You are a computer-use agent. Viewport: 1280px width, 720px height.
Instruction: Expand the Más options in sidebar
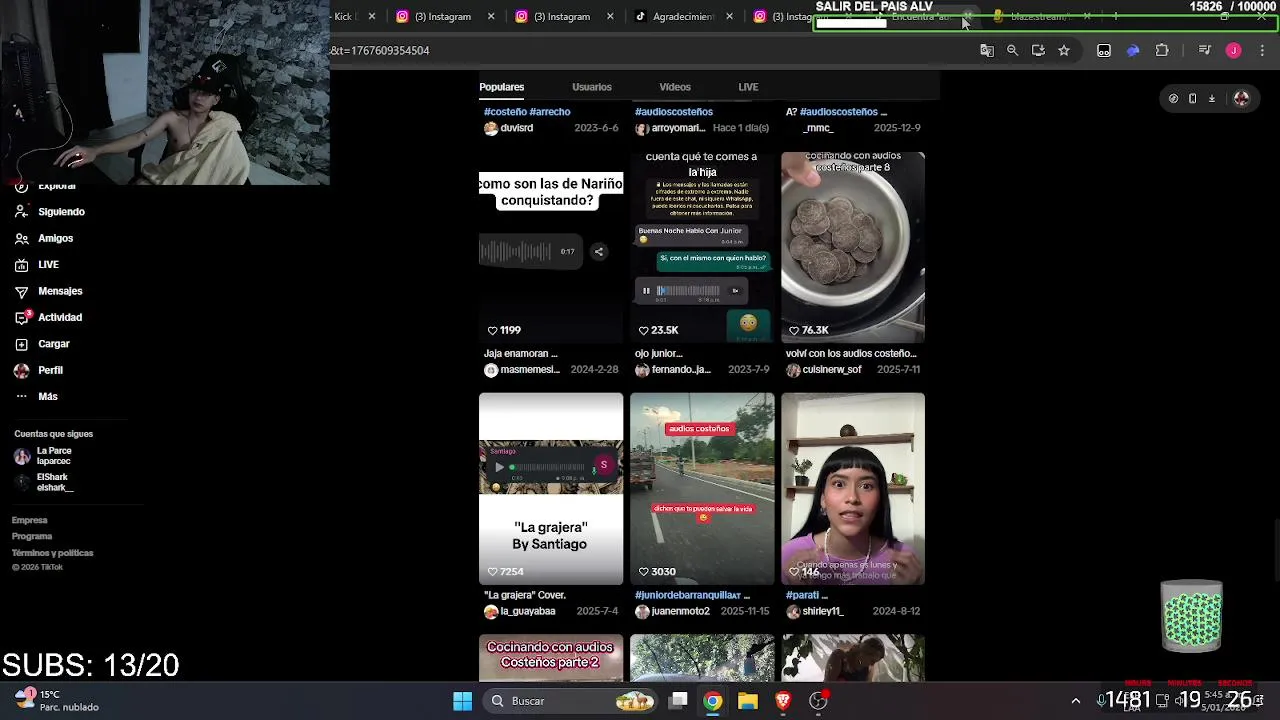point(36,396)
